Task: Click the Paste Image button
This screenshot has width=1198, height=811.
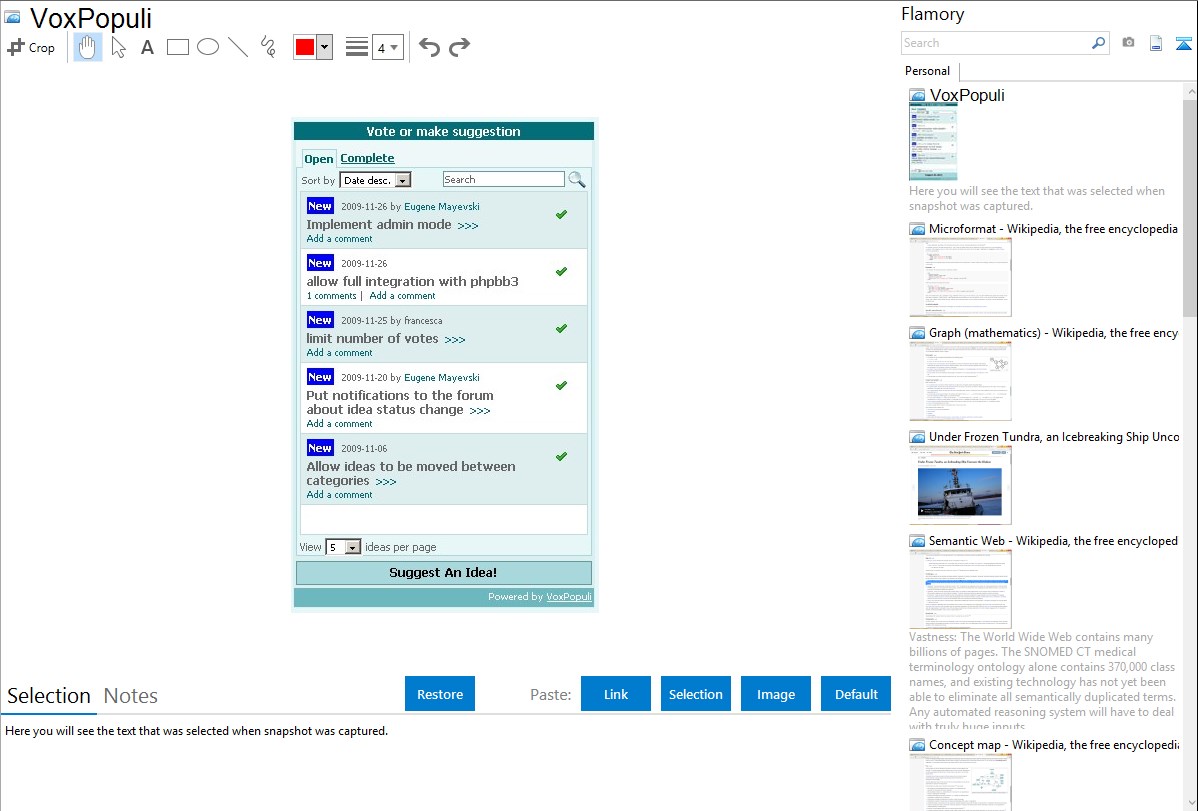Action: tap(776, 694)
